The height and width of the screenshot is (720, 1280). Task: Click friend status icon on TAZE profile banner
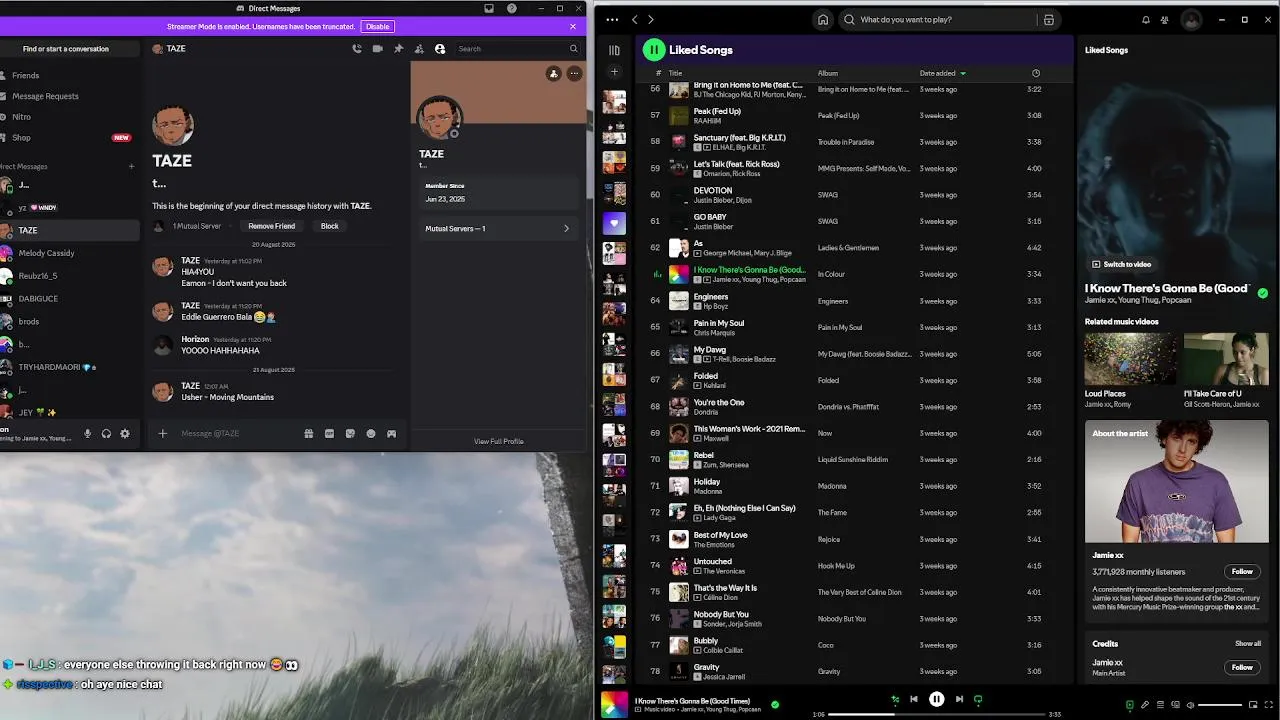[x=553, y=73]
